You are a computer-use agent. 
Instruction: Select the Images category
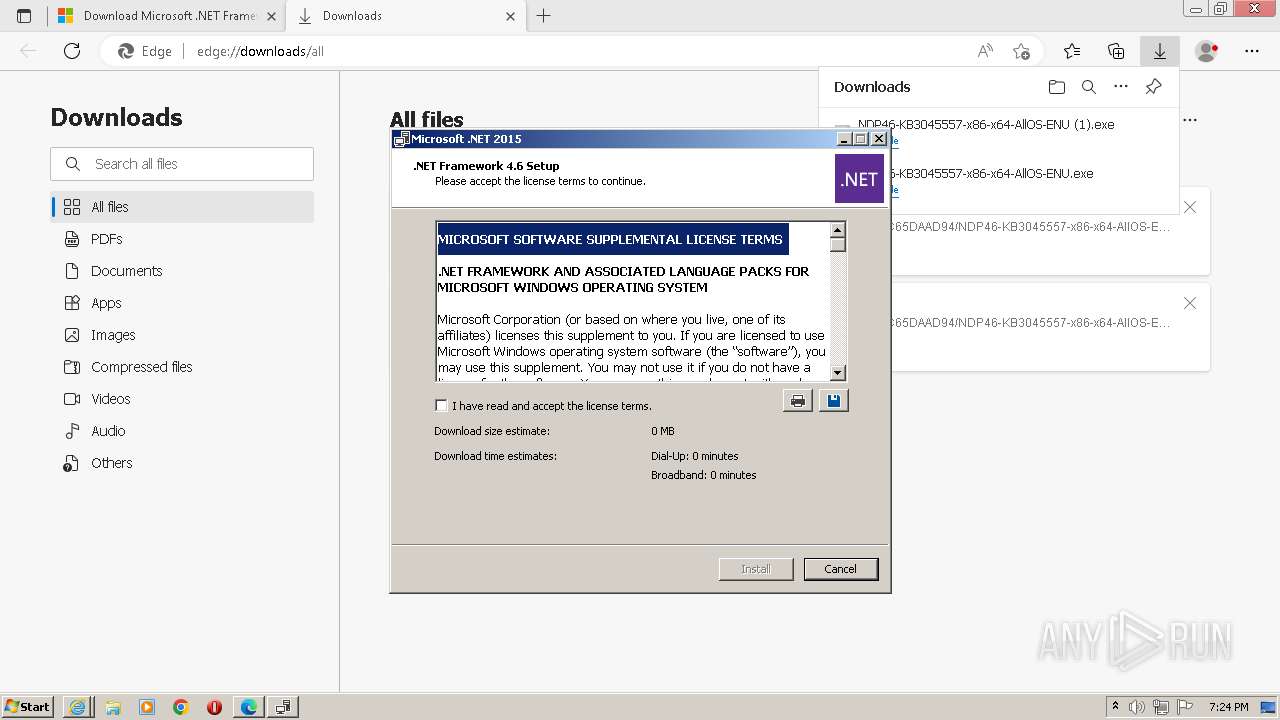182,335
